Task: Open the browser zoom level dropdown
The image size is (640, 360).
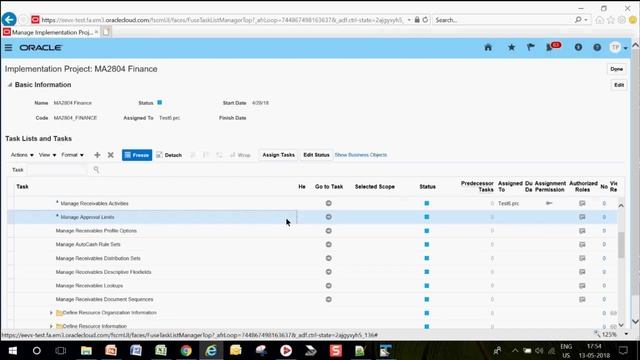Action: point(626,334)
